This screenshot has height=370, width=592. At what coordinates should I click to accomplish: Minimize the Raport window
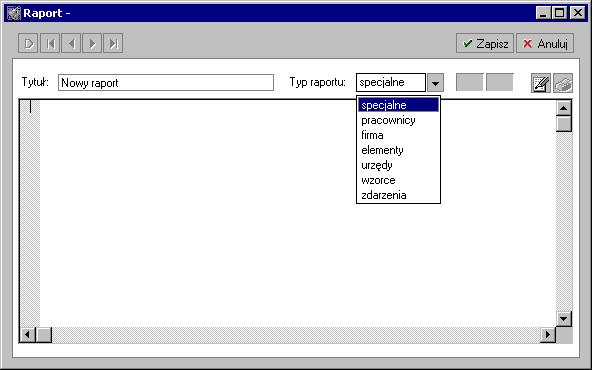[543, 13]
